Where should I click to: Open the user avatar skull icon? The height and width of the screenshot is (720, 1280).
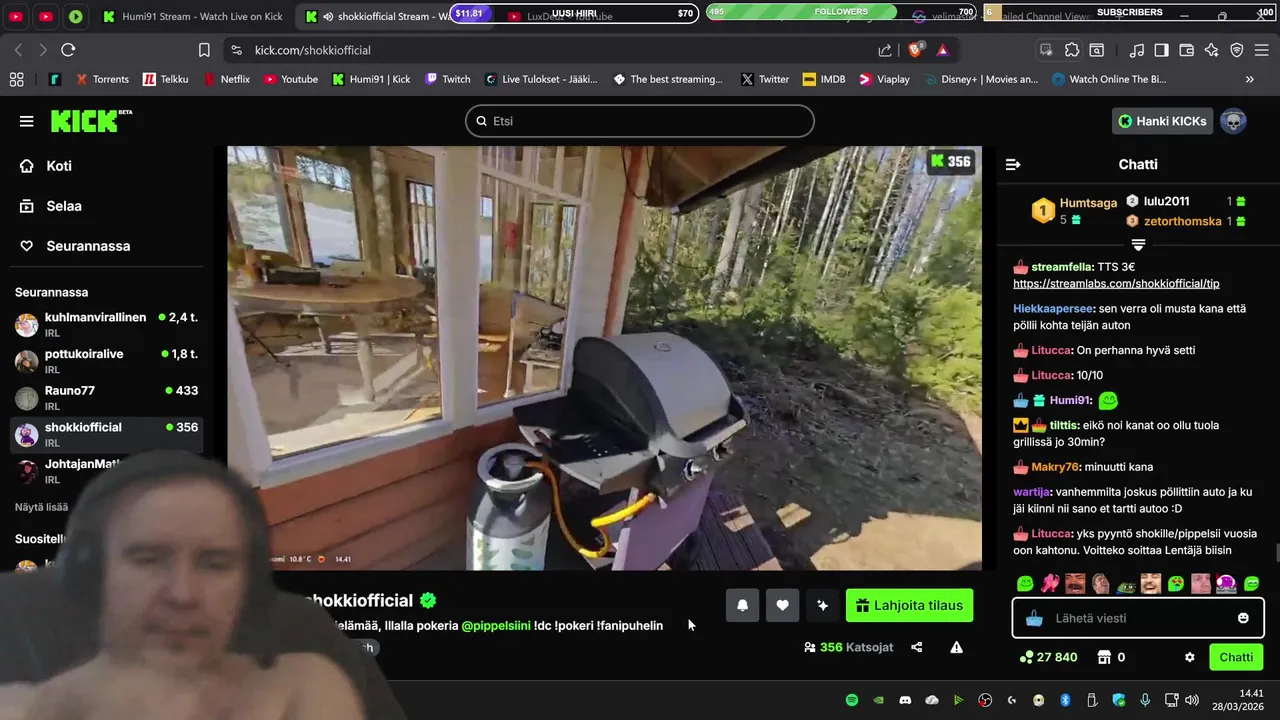click(x=1233, y=121)
